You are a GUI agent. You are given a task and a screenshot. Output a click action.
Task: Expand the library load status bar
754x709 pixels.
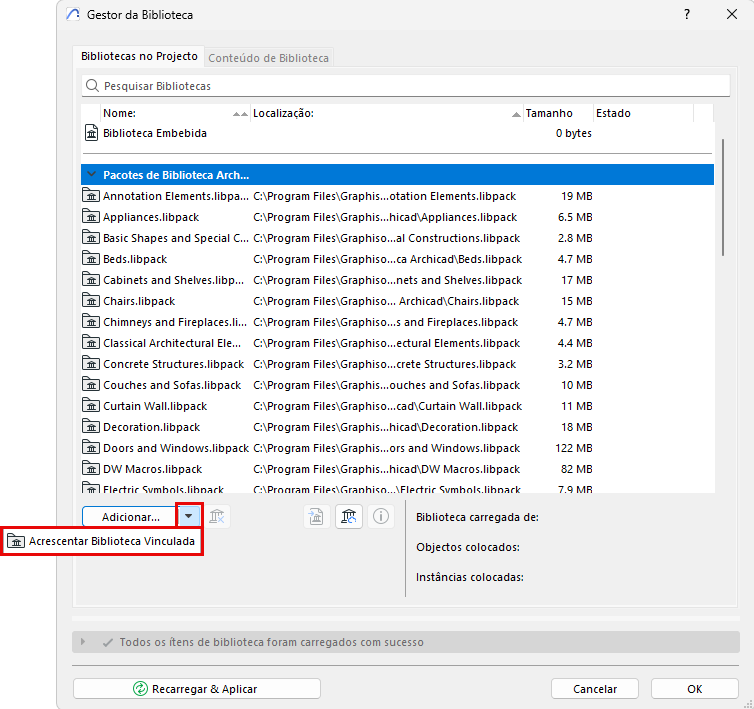tap(83, 642)
